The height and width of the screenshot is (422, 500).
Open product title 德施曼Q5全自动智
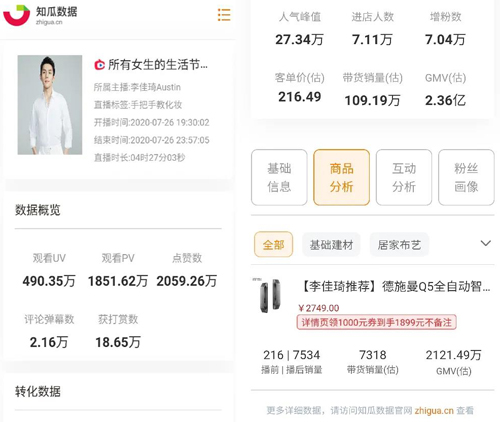396,286
